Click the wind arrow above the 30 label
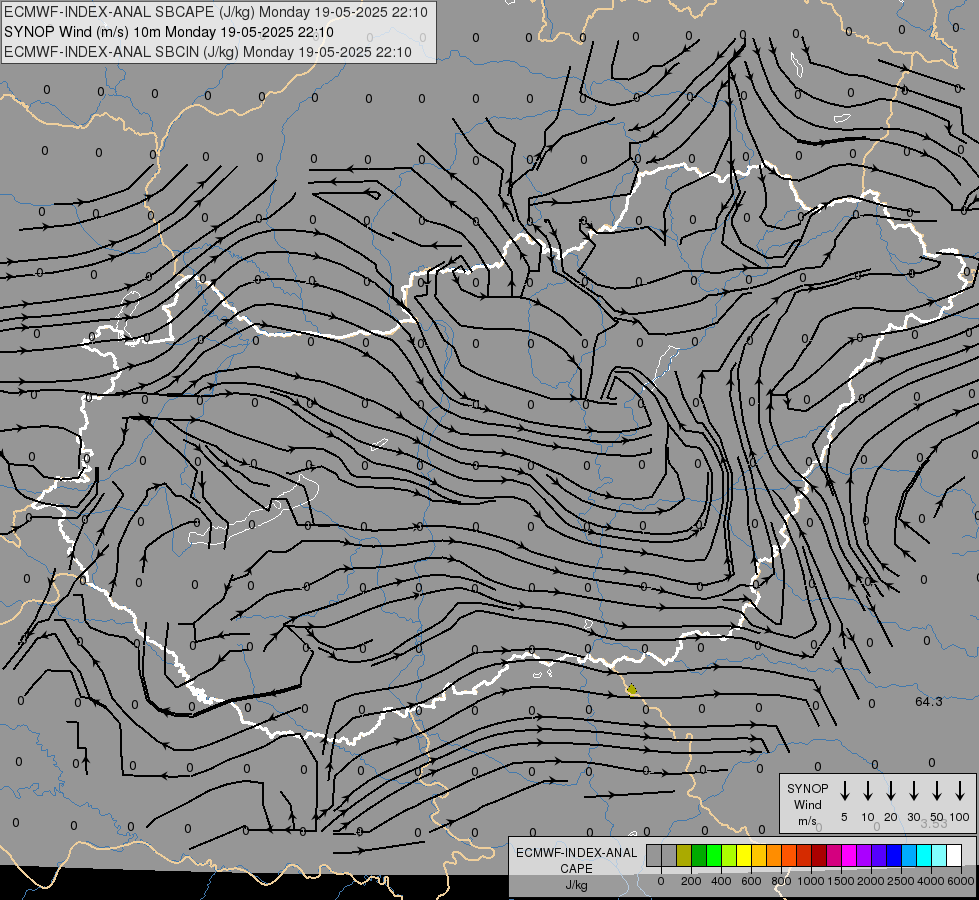 pyautogui.click(x=913, y=790)
